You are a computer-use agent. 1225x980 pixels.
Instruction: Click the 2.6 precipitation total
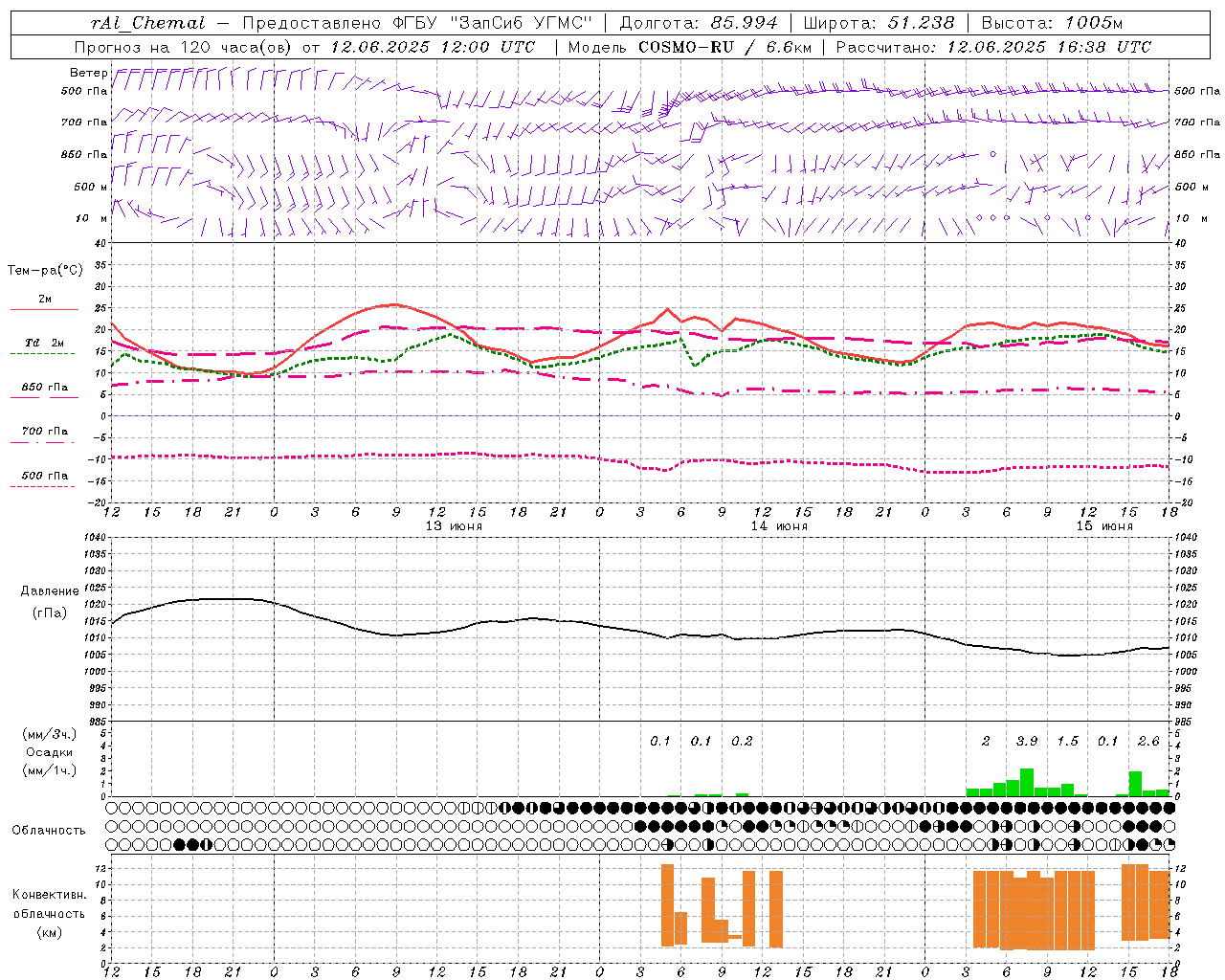1148,741
